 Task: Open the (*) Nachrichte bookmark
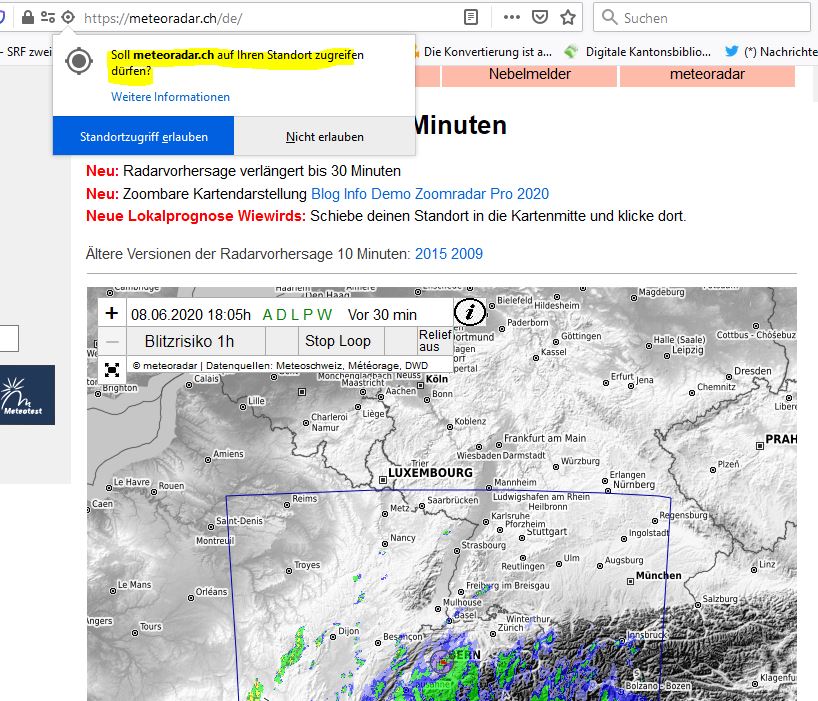pos(772,52)
